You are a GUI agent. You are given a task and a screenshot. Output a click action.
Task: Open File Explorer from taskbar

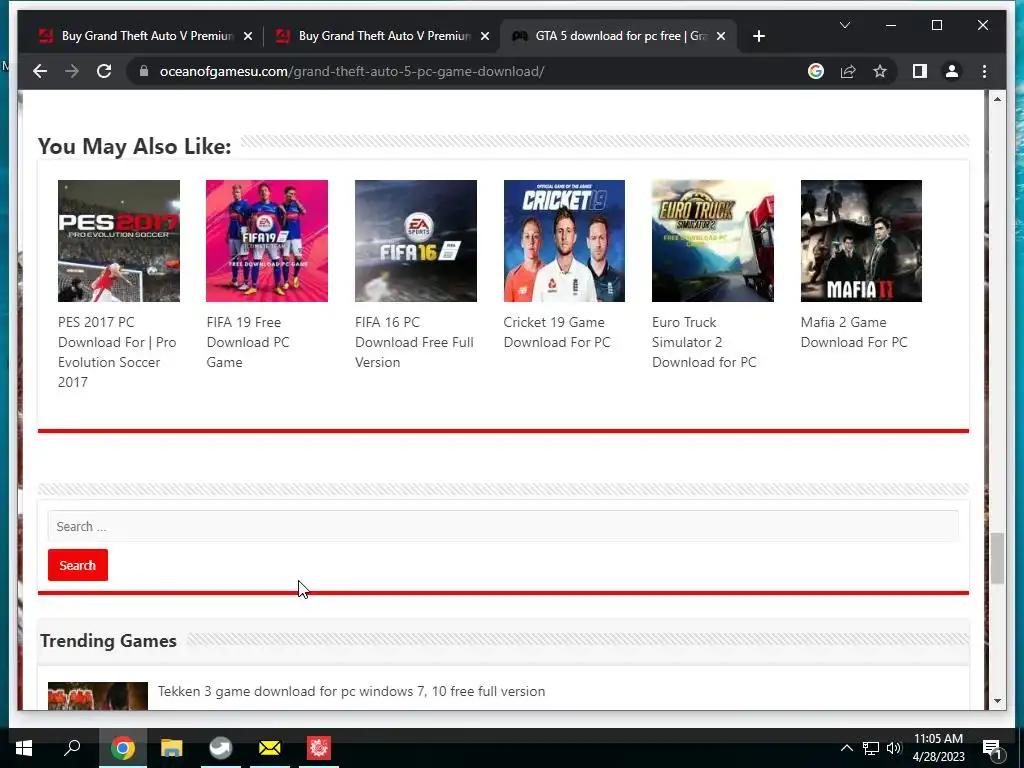coord(172,748)
